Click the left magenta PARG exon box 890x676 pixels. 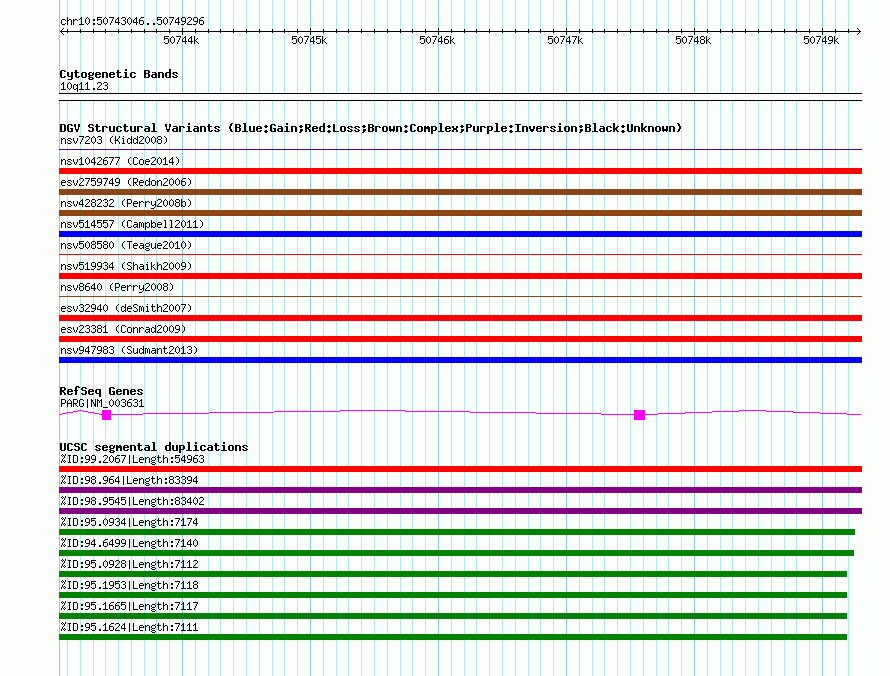[106, 415]
